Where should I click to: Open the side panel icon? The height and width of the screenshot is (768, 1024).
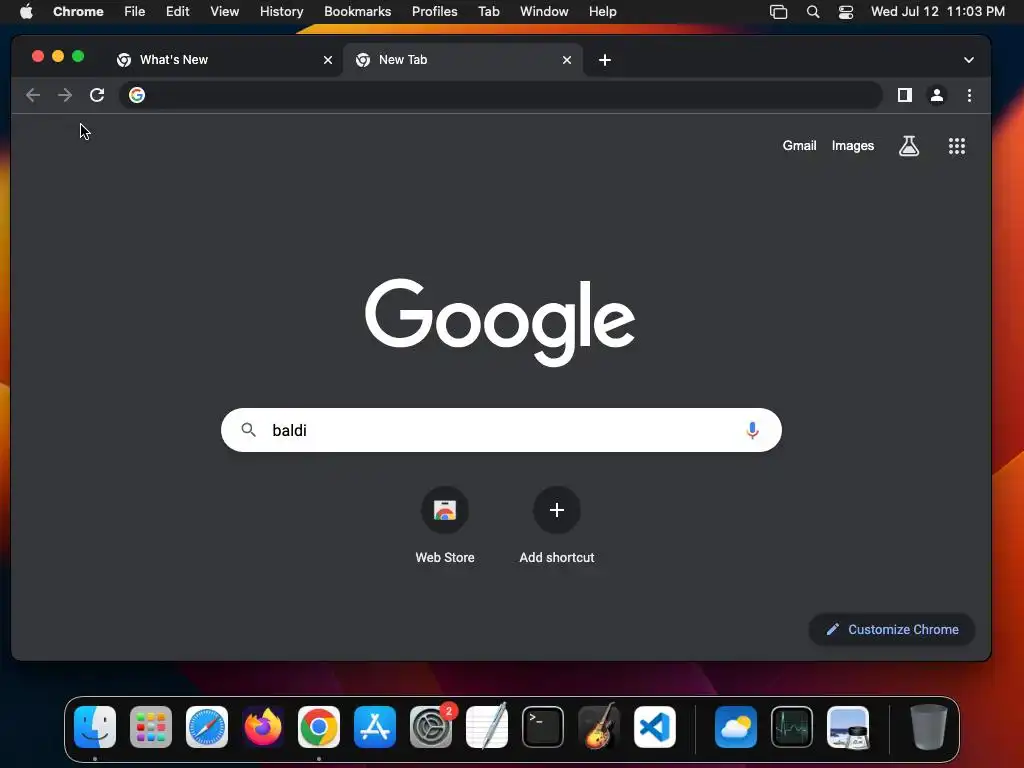(904, 95)
